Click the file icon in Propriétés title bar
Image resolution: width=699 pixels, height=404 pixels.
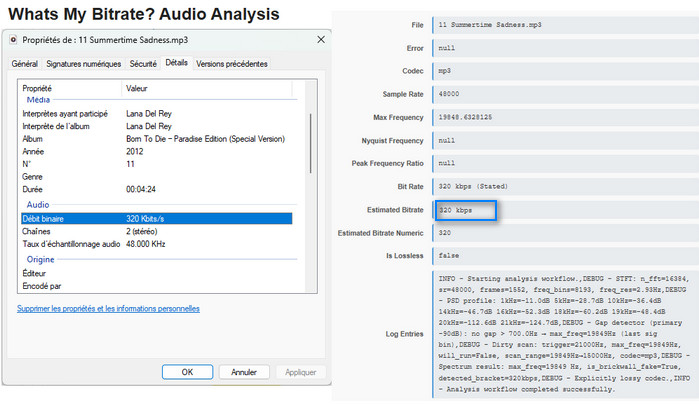[13, 40]
